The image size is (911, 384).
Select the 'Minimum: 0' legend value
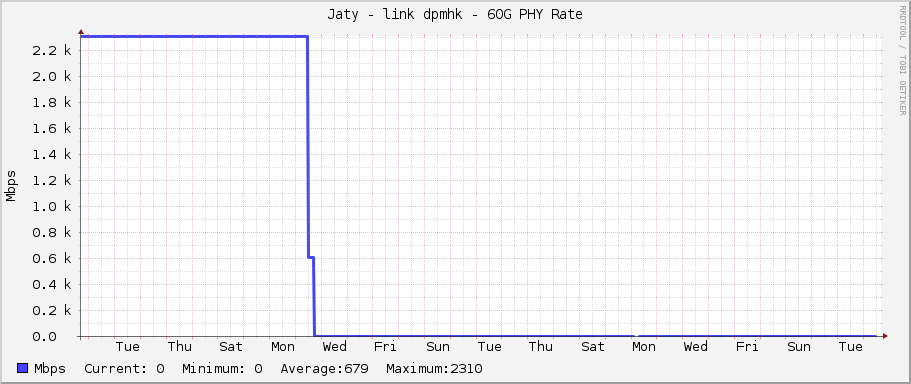click(x=222, y=368)
